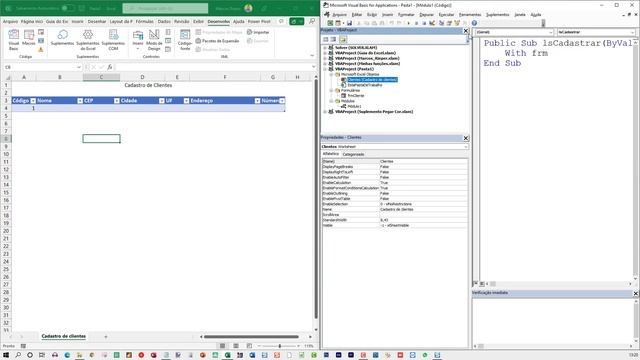Open the Excel Name Box dropdown

coord(79,67)
